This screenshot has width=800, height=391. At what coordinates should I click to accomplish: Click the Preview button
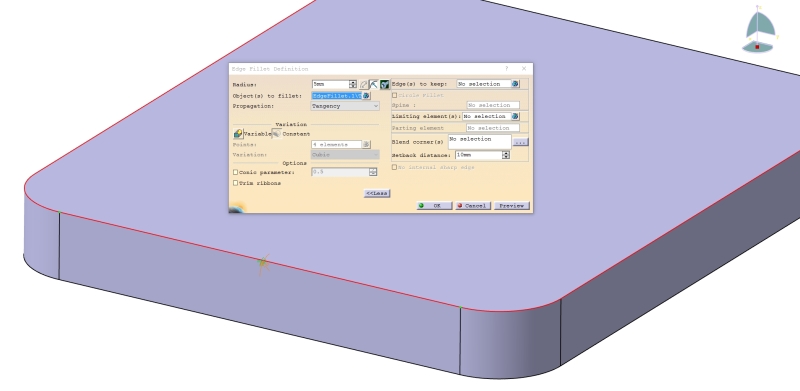(512, 206)
